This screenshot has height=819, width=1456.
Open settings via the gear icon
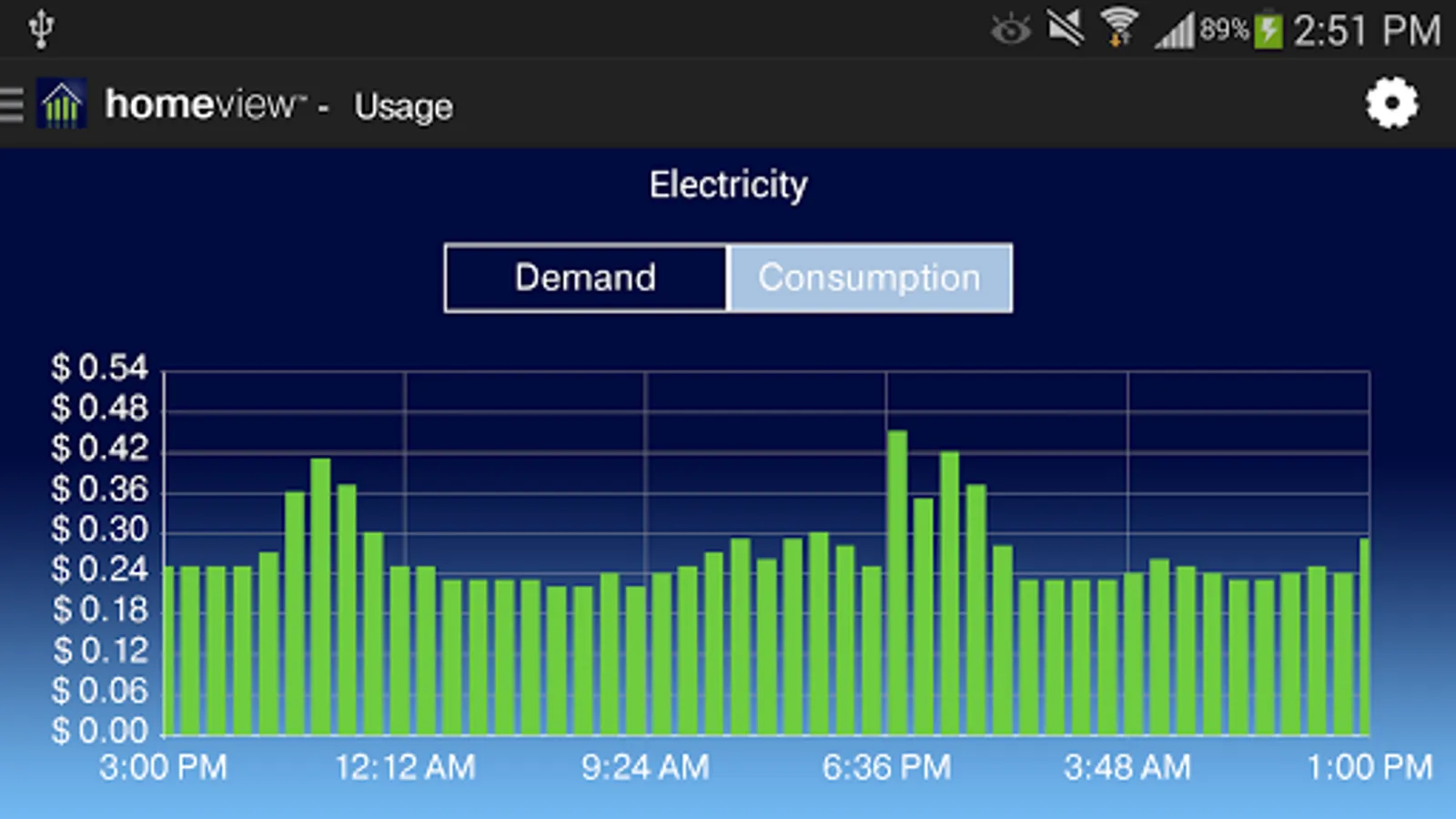pos(1391,103)
